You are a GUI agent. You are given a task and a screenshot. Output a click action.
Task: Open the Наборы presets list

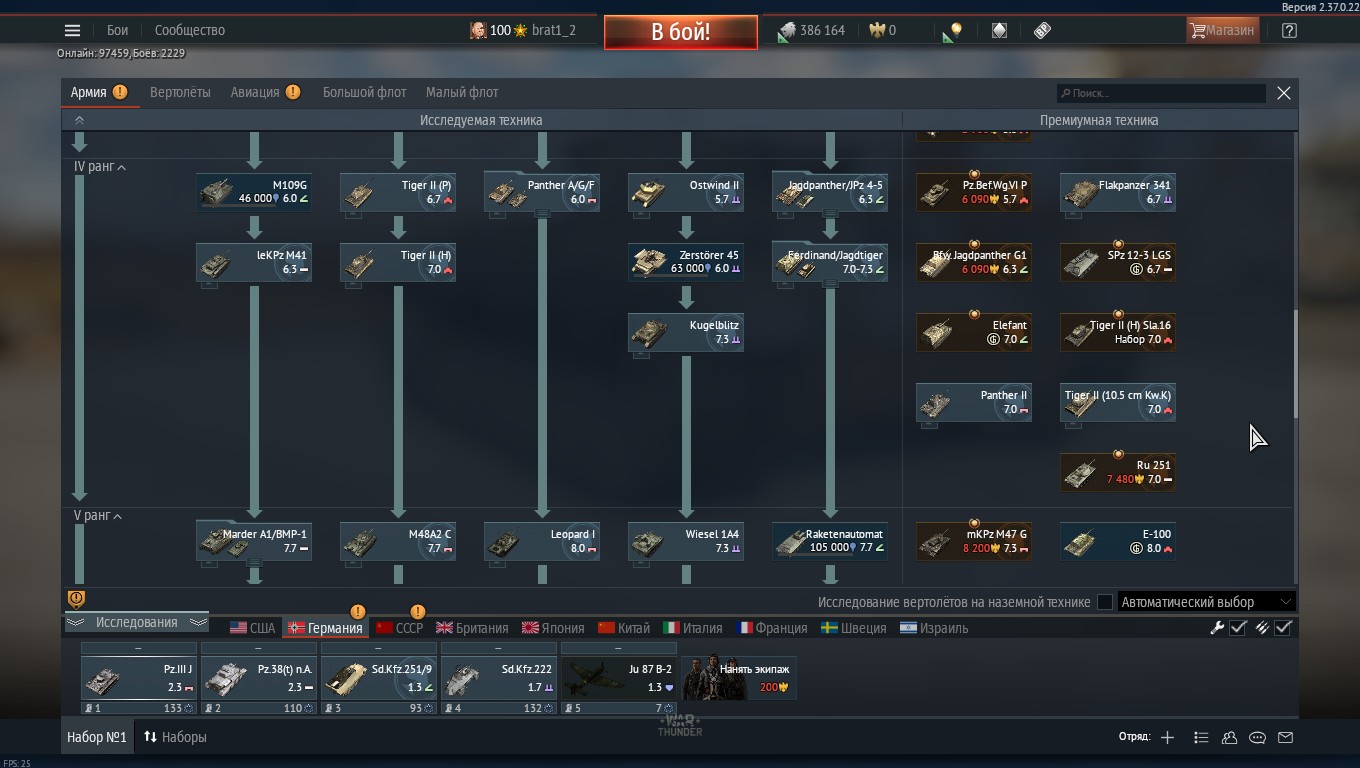click(175, 737)
